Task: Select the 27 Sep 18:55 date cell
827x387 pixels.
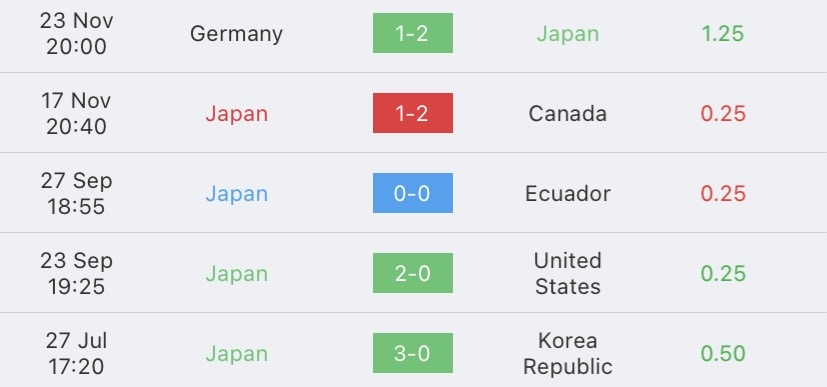Action: tap(76, 194)
